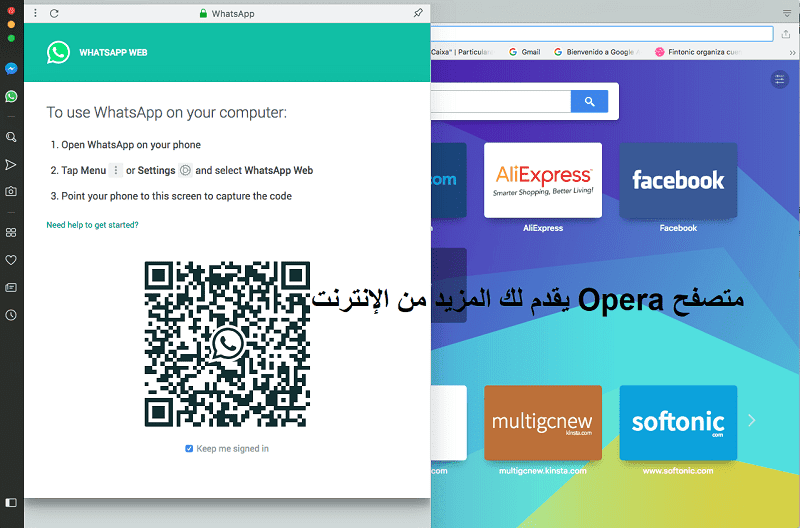
Task: Open history clock icon
Action: click(11, 315)
